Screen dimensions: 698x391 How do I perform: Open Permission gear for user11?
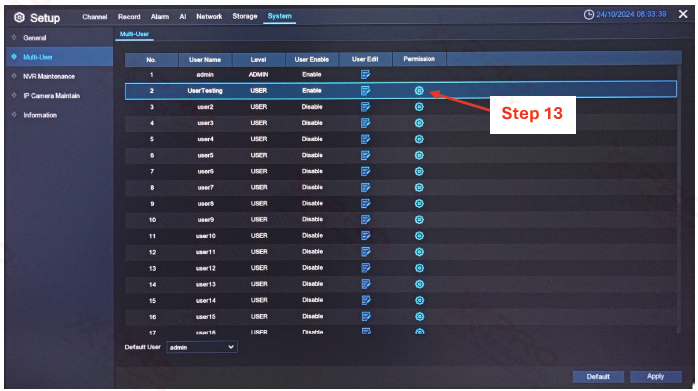coord(419,252)
